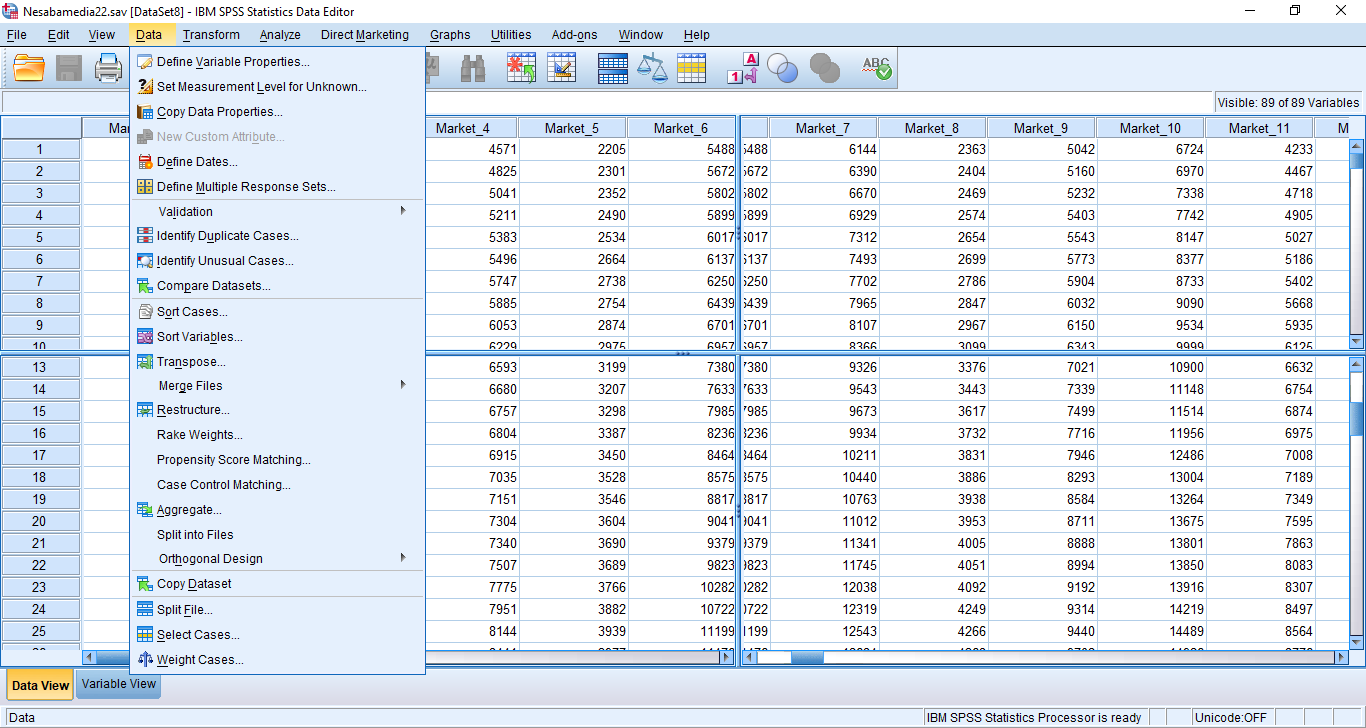Click the Open data document icon
Screen dimensions: 1366x728
click(29, 68)
